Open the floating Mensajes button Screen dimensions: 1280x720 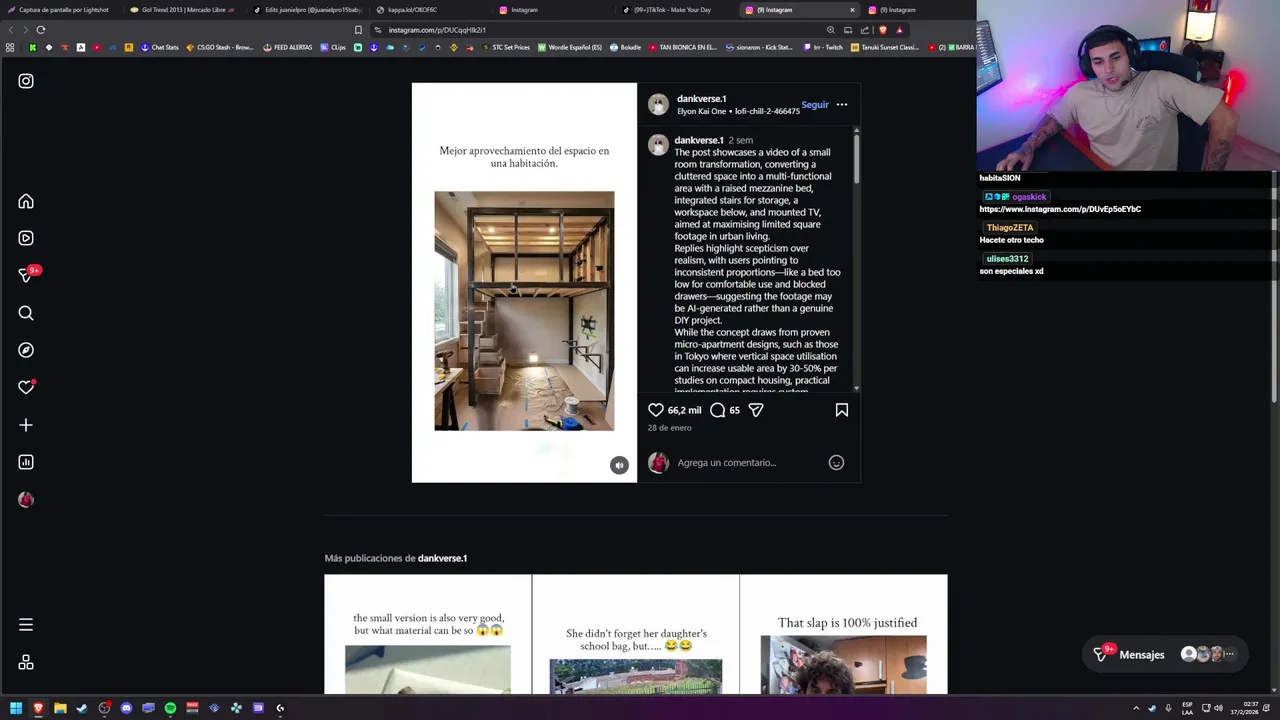pos(1166,654)
